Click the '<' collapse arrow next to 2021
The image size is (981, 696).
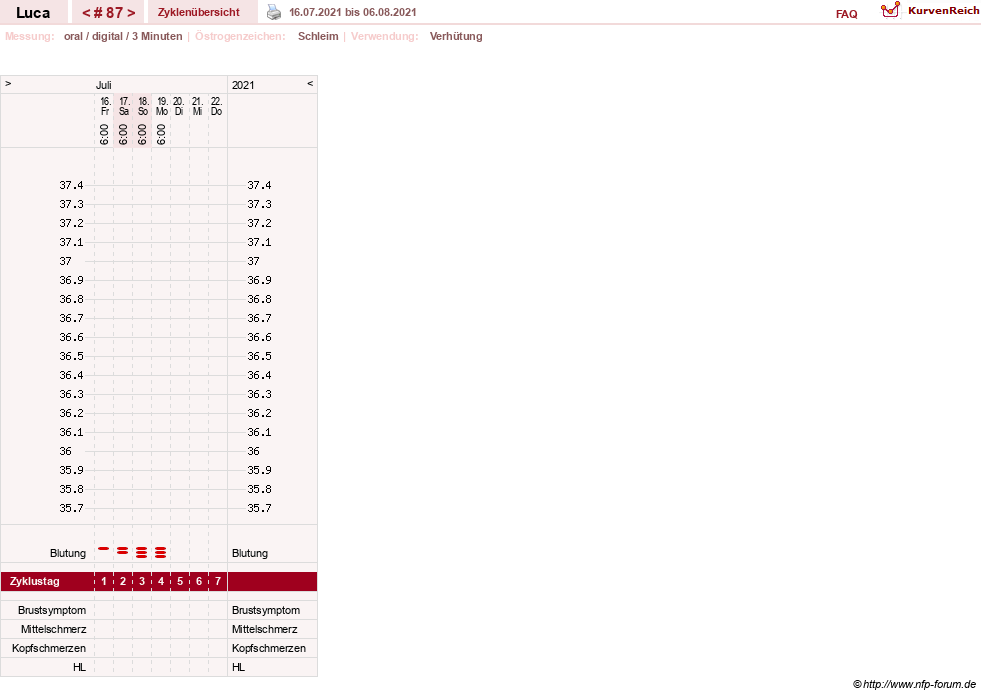pyautogui.click(x=310, y=83)
